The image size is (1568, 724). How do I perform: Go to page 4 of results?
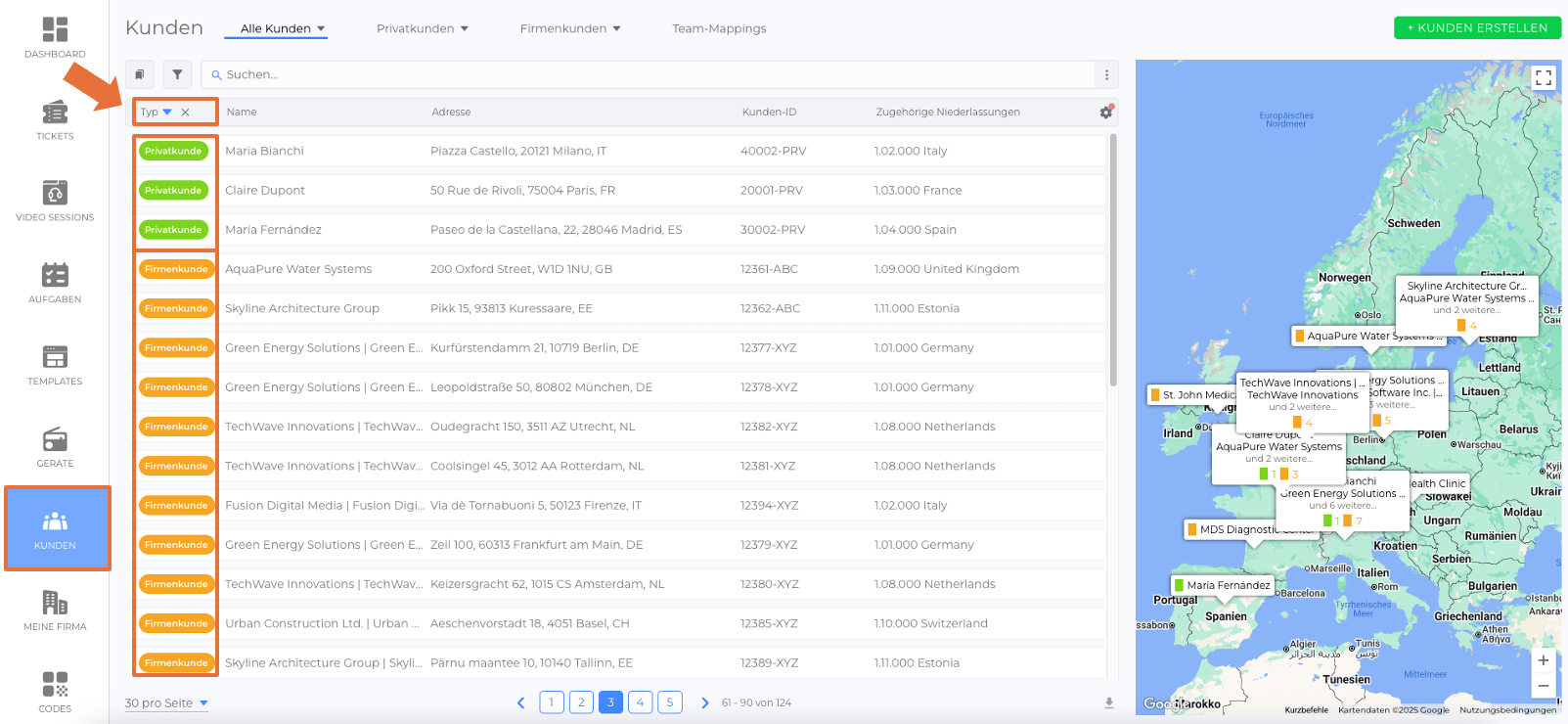point(640,702)
